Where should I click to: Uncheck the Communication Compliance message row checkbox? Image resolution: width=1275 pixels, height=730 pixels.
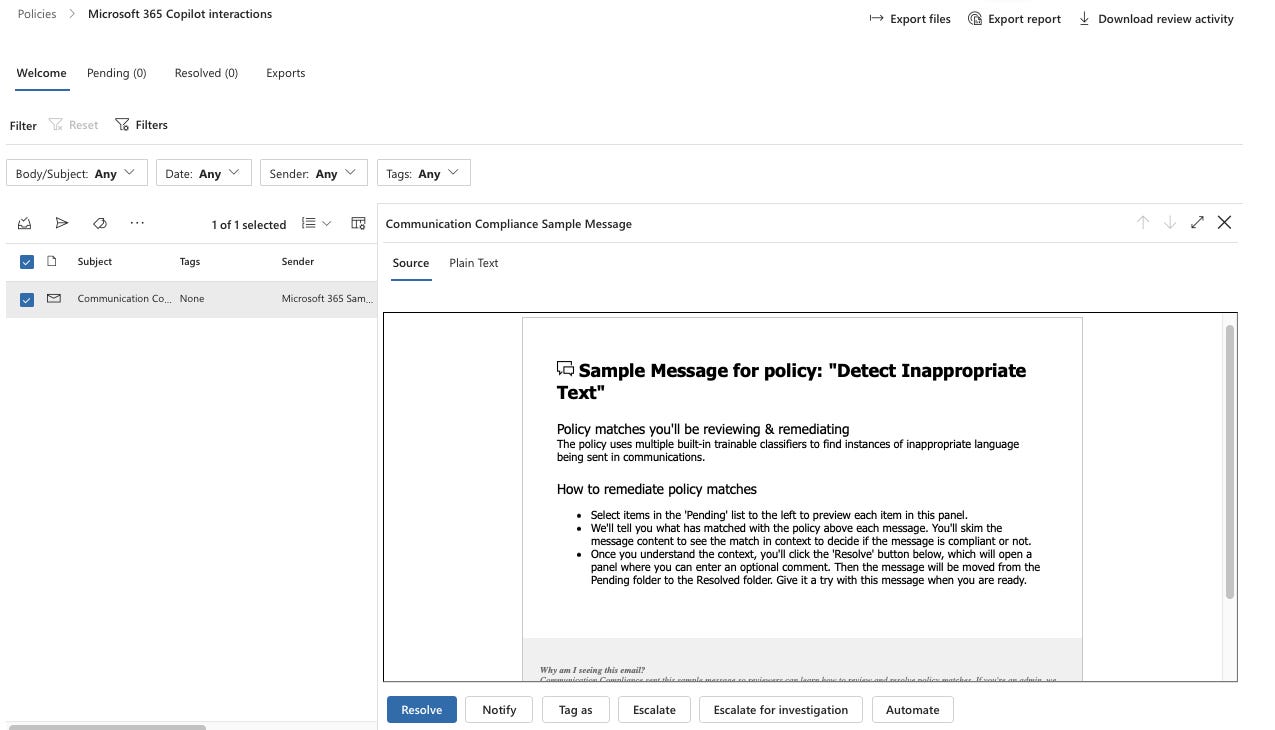[x=27, y=299]
